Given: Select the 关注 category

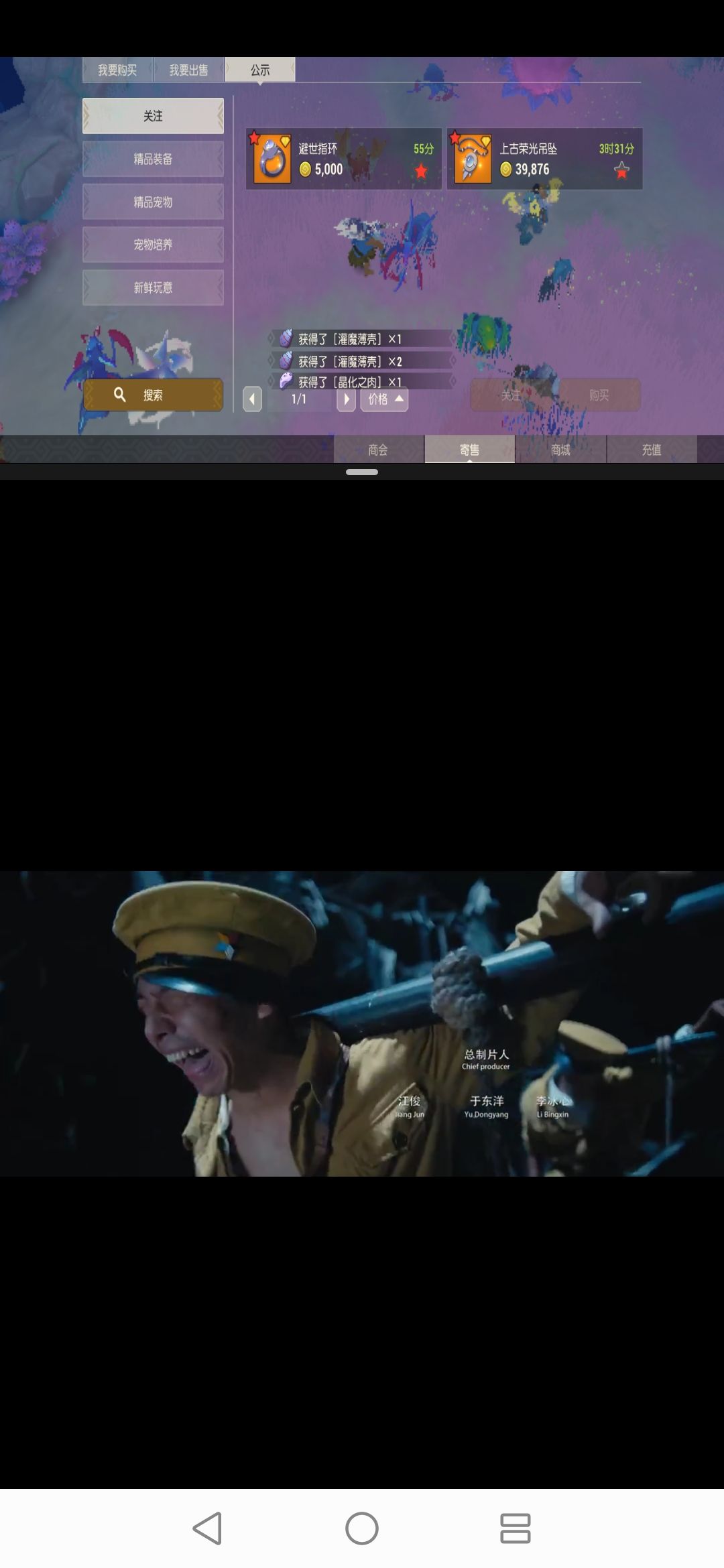Looking at the screenshot, I should tap(153, 116).
